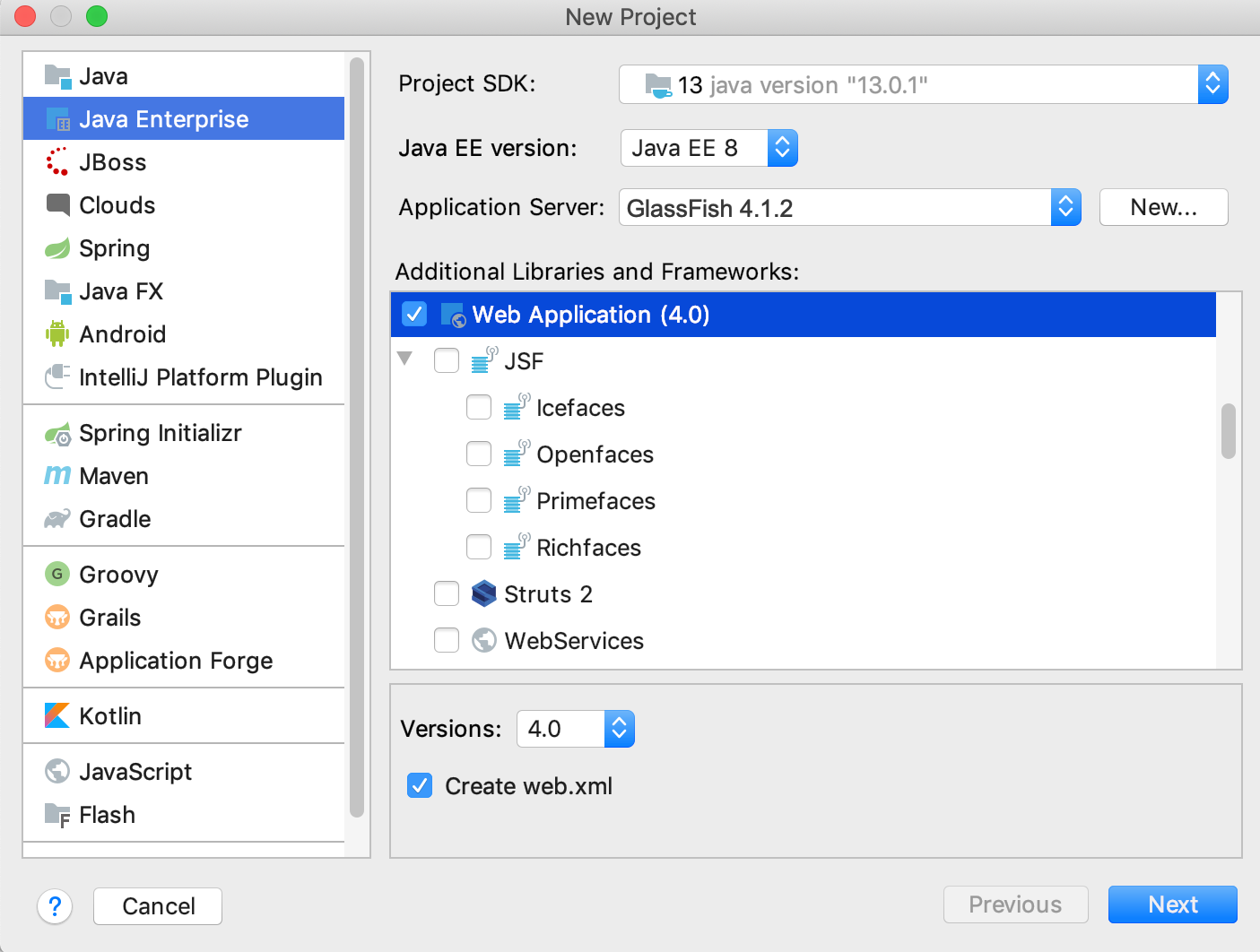
Task: Click the Android robot icon
Action: pyautogui.click(x=57, y=334)
